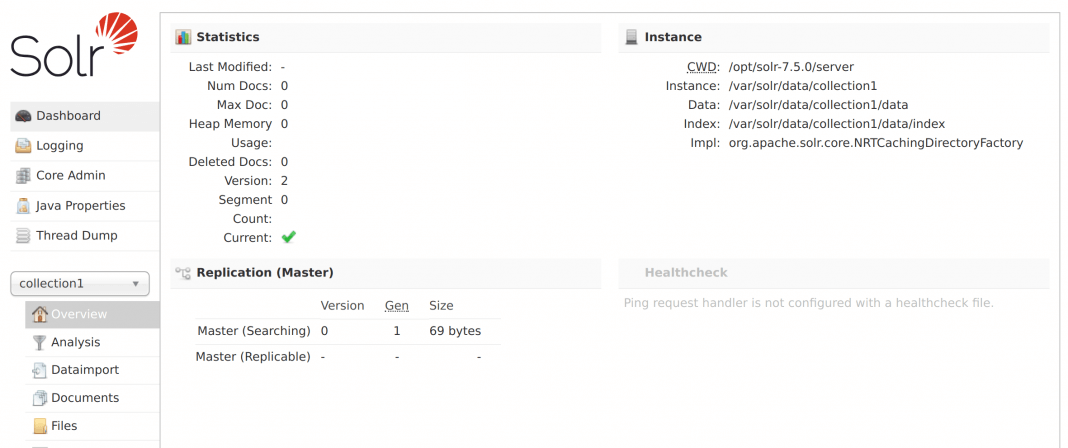
Task: Click the green Current checkmark
Action: [289, 237]
